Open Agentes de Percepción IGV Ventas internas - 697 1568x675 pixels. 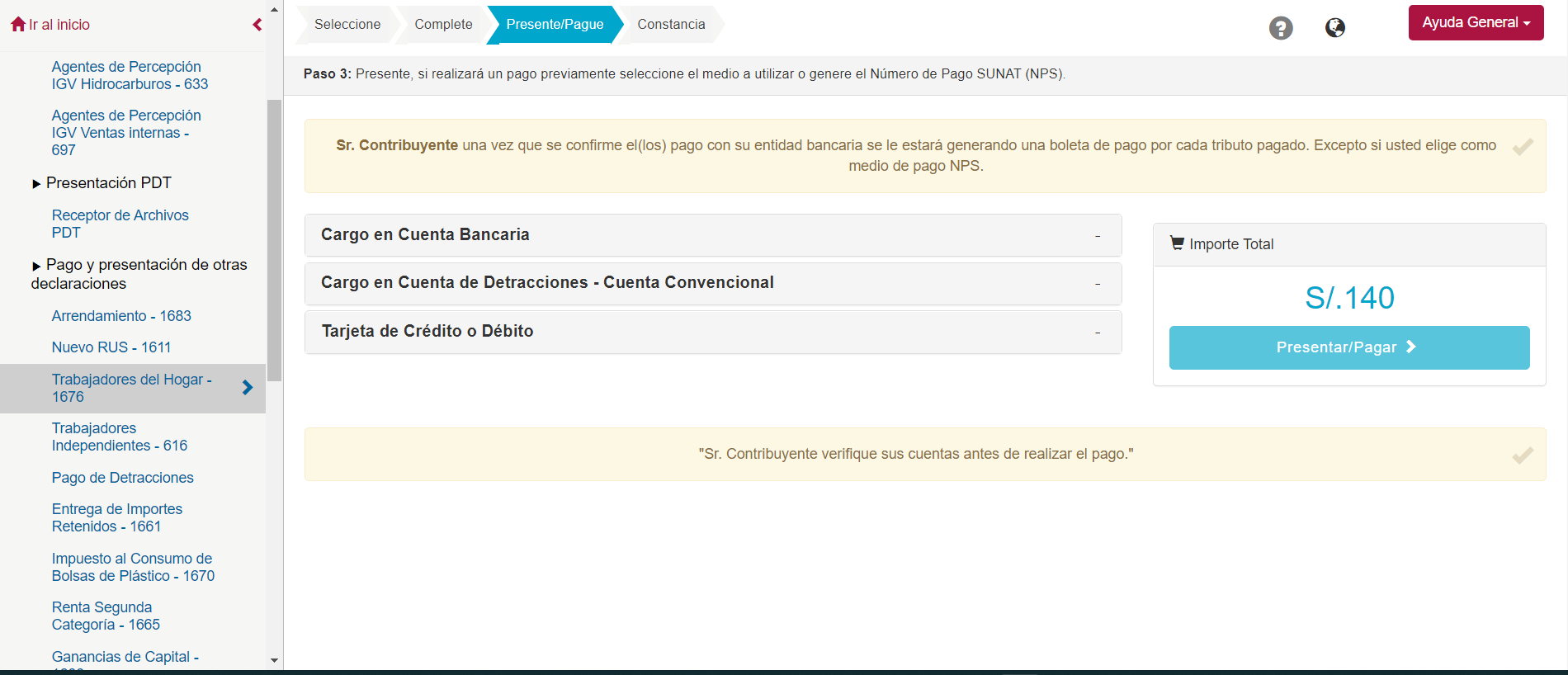126,133
